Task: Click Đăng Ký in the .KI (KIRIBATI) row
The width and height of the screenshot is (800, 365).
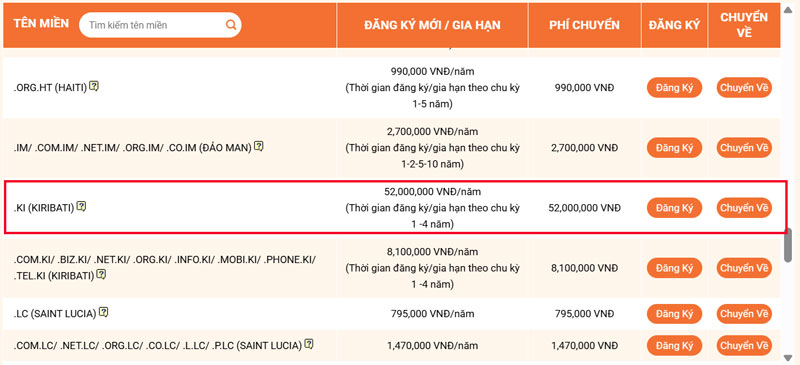Action: (x=674, y=208)
